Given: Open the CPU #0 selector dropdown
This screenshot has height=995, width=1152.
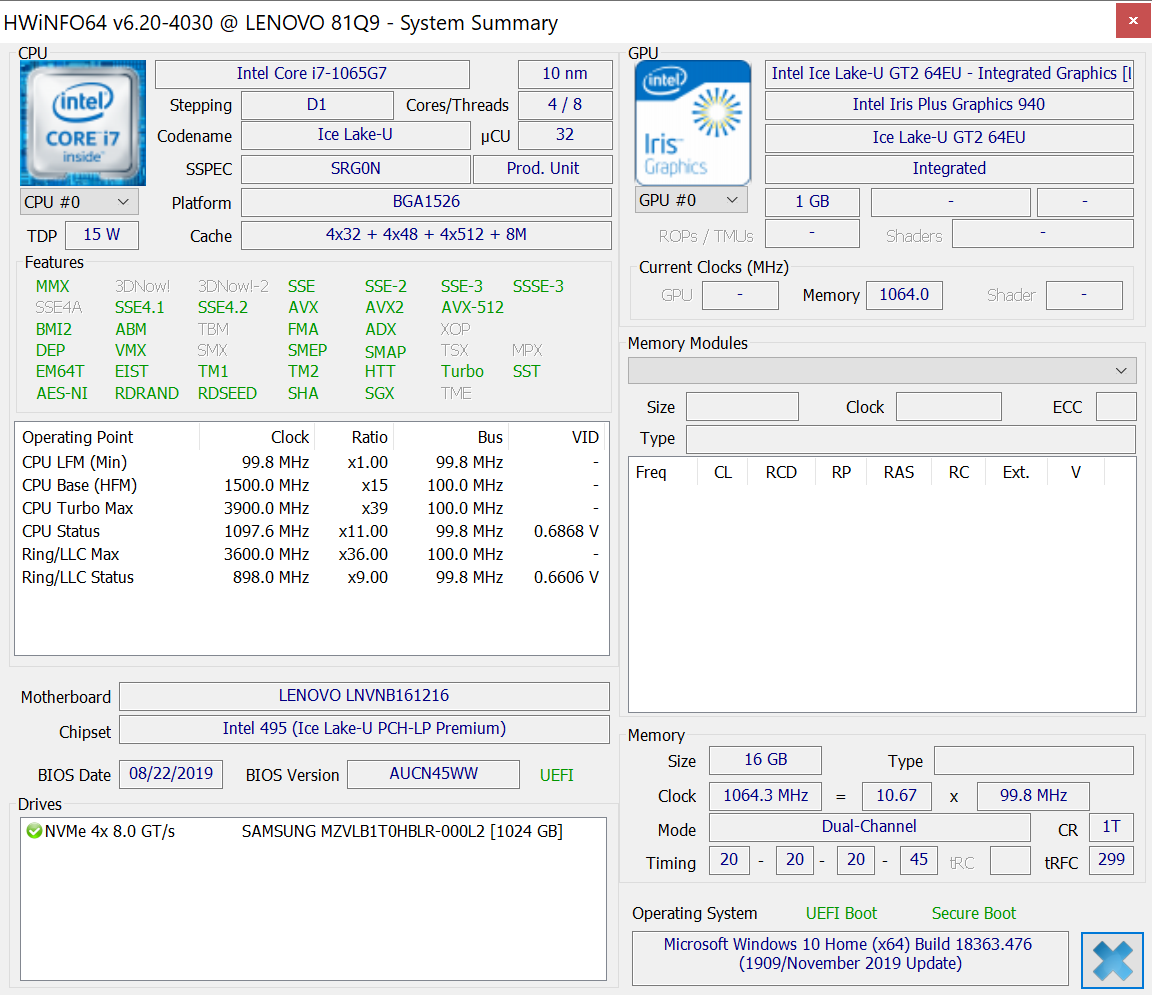Looking at the screenshot, I should [79, 201].
